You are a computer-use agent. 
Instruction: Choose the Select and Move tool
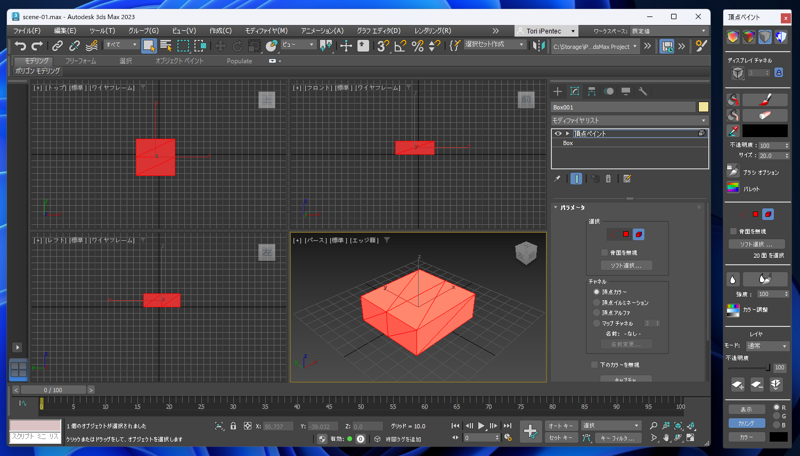point(220,46)
